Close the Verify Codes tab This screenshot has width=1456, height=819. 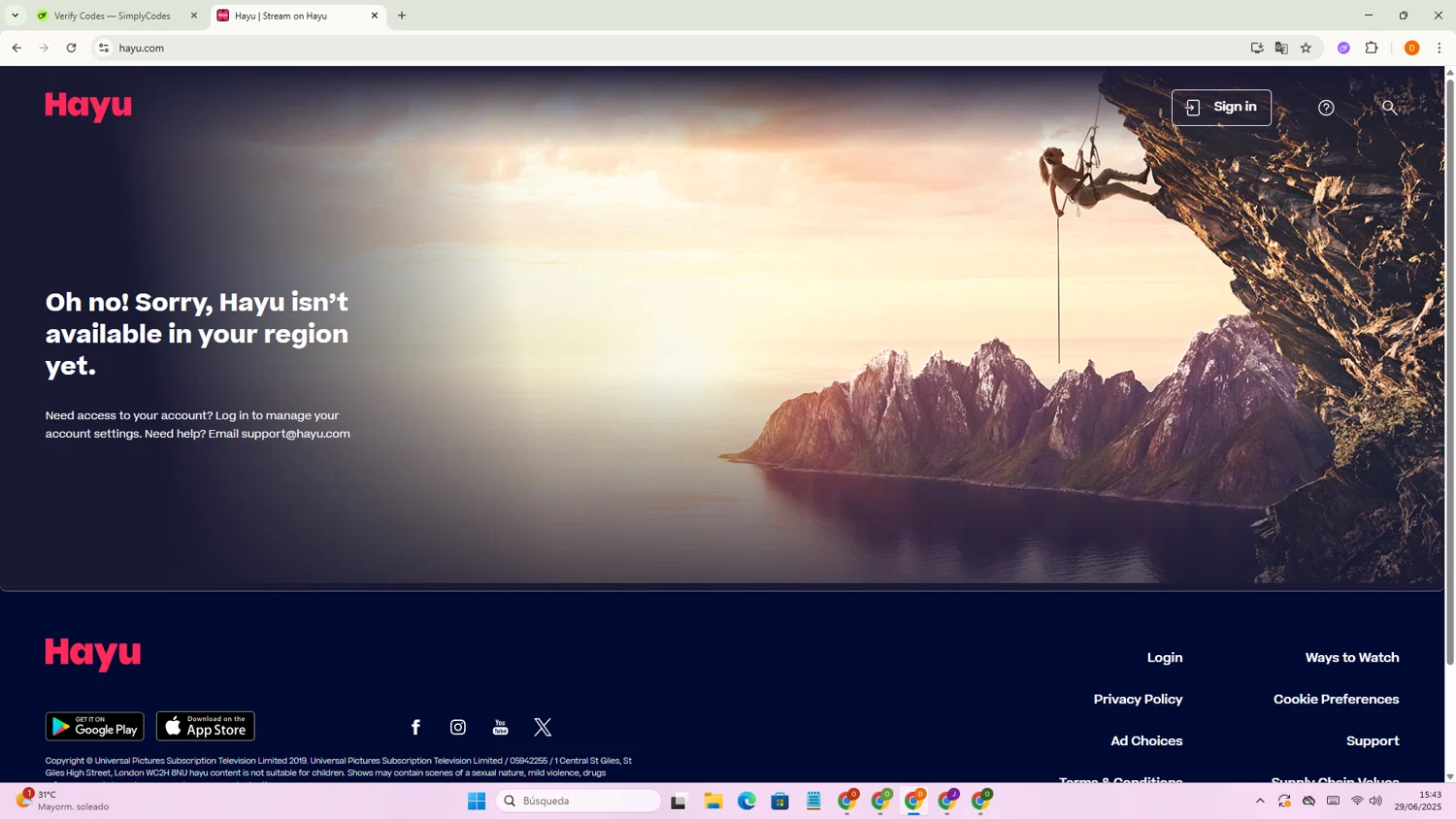[193, 16]
